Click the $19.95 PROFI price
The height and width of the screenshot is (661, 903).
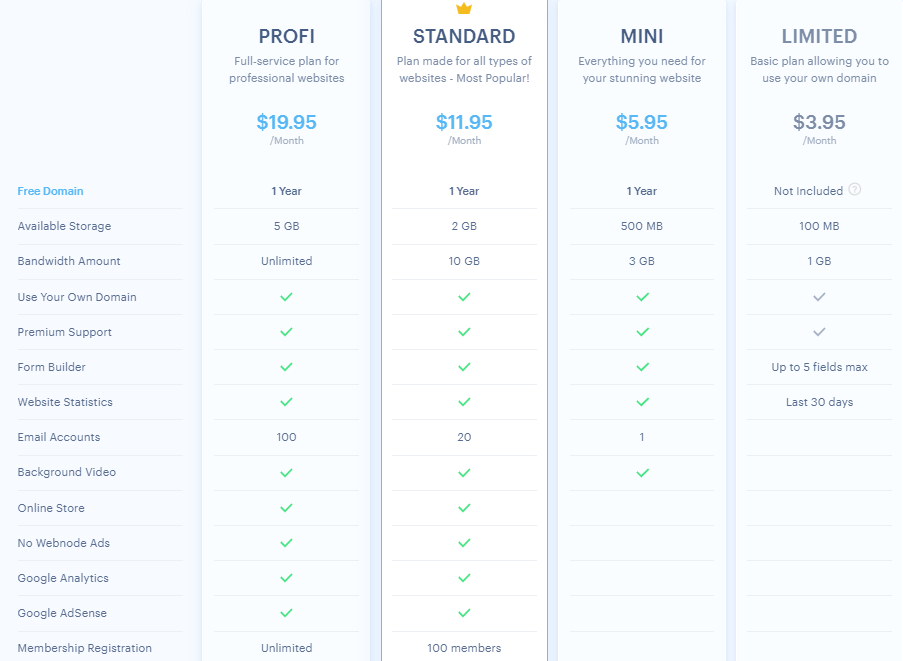pyautogui.click(x=286, y=123)
